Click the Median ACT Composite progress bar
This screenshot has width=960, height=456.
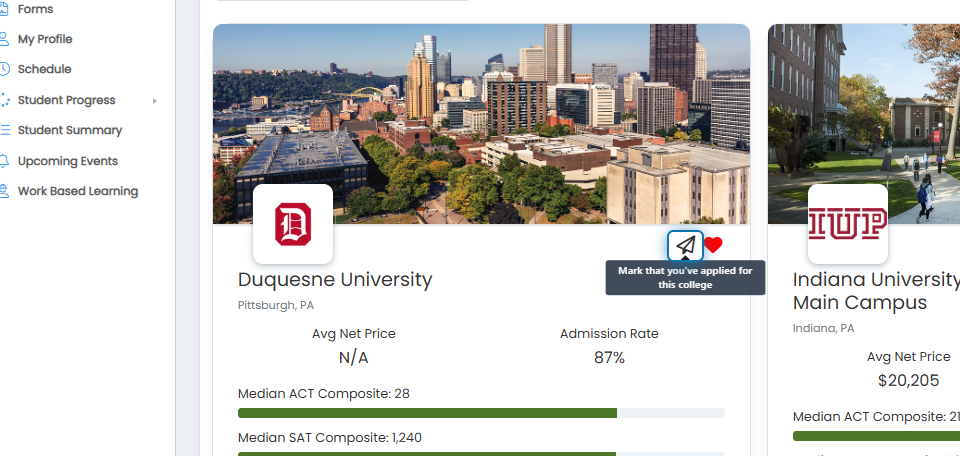click(481, 413)
